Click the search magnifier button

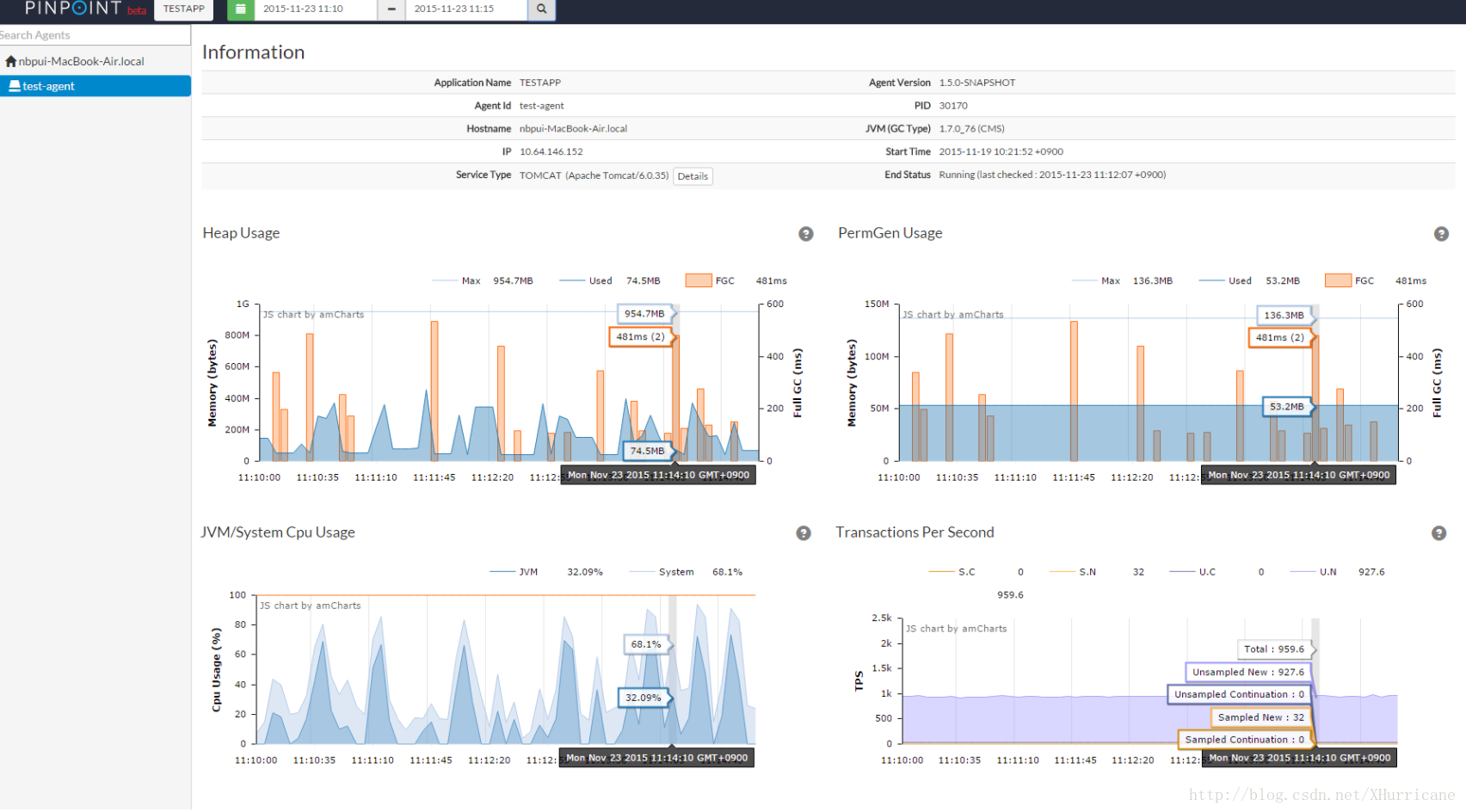[541, 9]
